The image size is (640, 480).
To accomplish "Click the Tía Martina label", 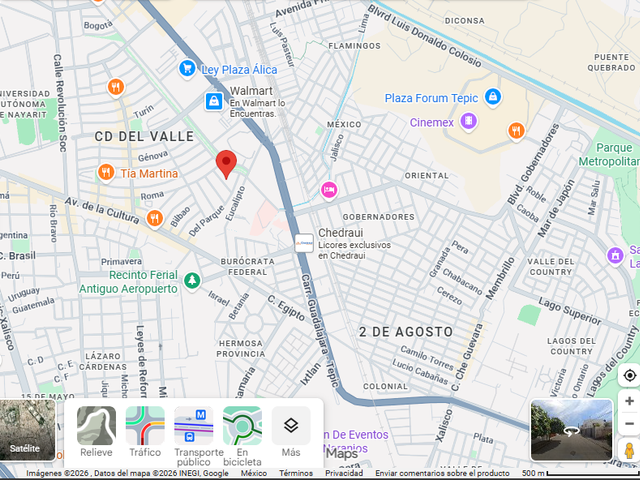I will [x=149, y=173].
